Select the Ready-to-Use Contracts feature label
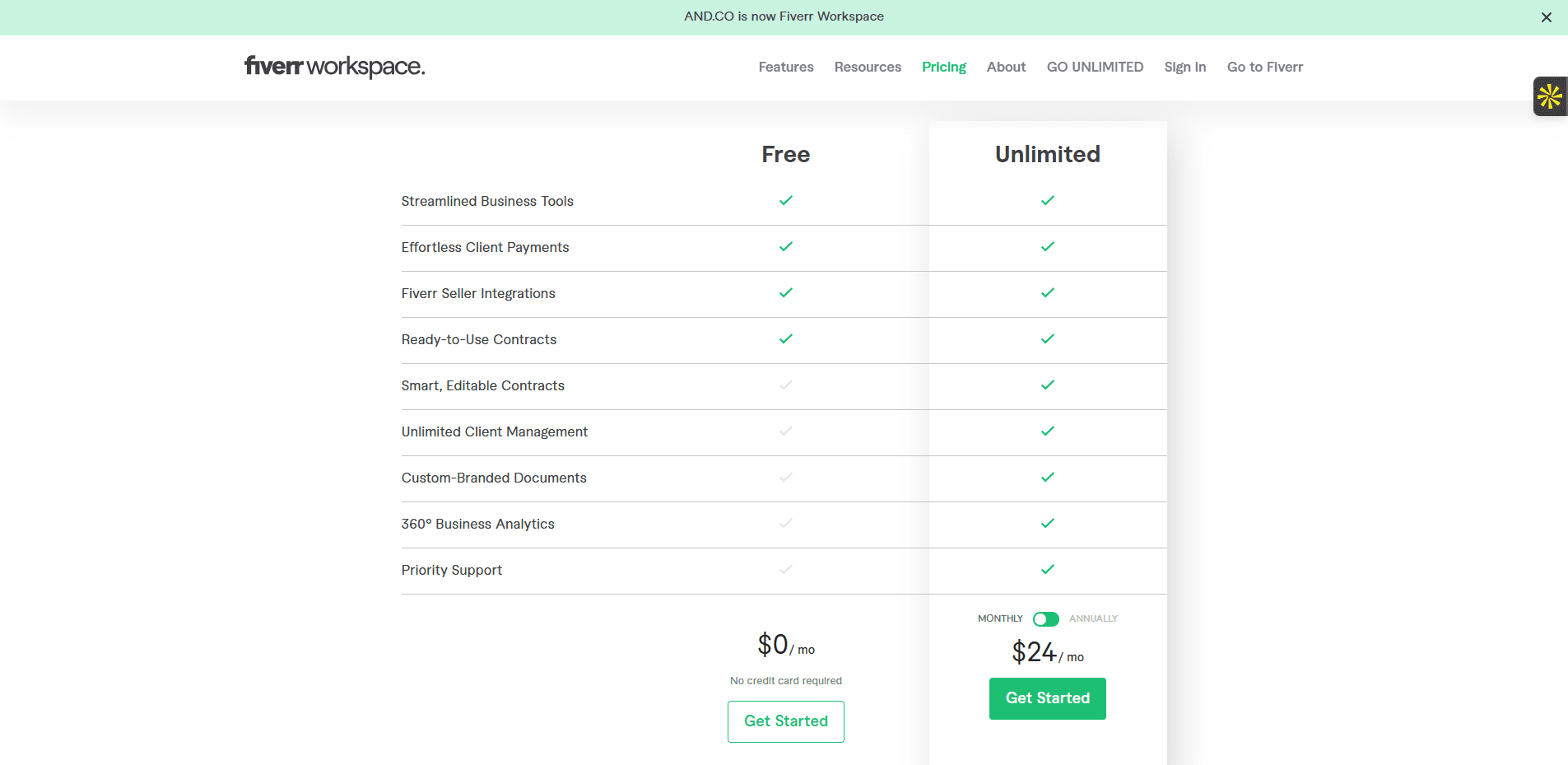1568x765 pixels. 479,339
